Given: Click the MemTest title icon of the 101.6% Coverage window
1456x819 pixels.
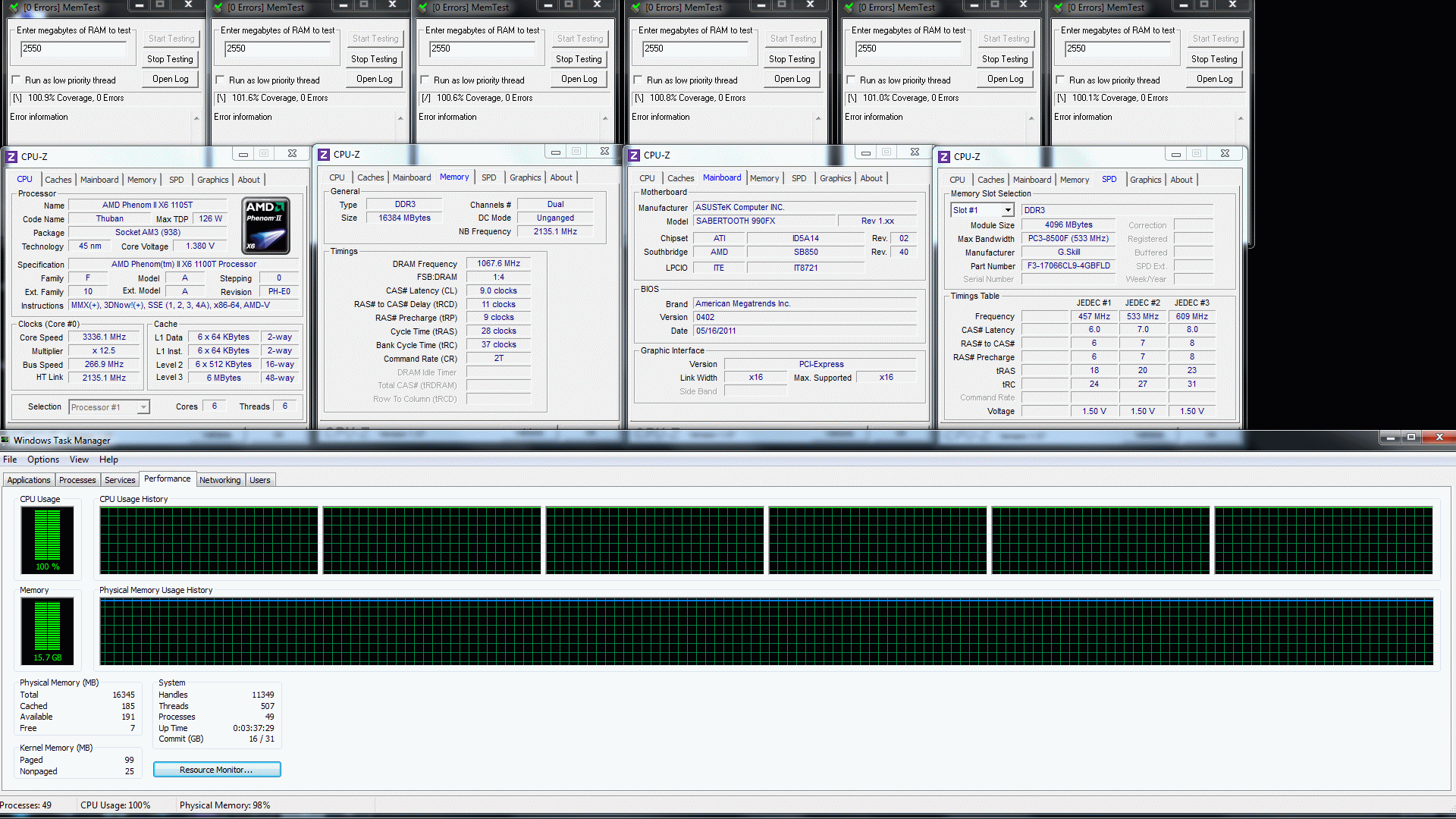Looking at the screenshot, I should tap(218, 8).
